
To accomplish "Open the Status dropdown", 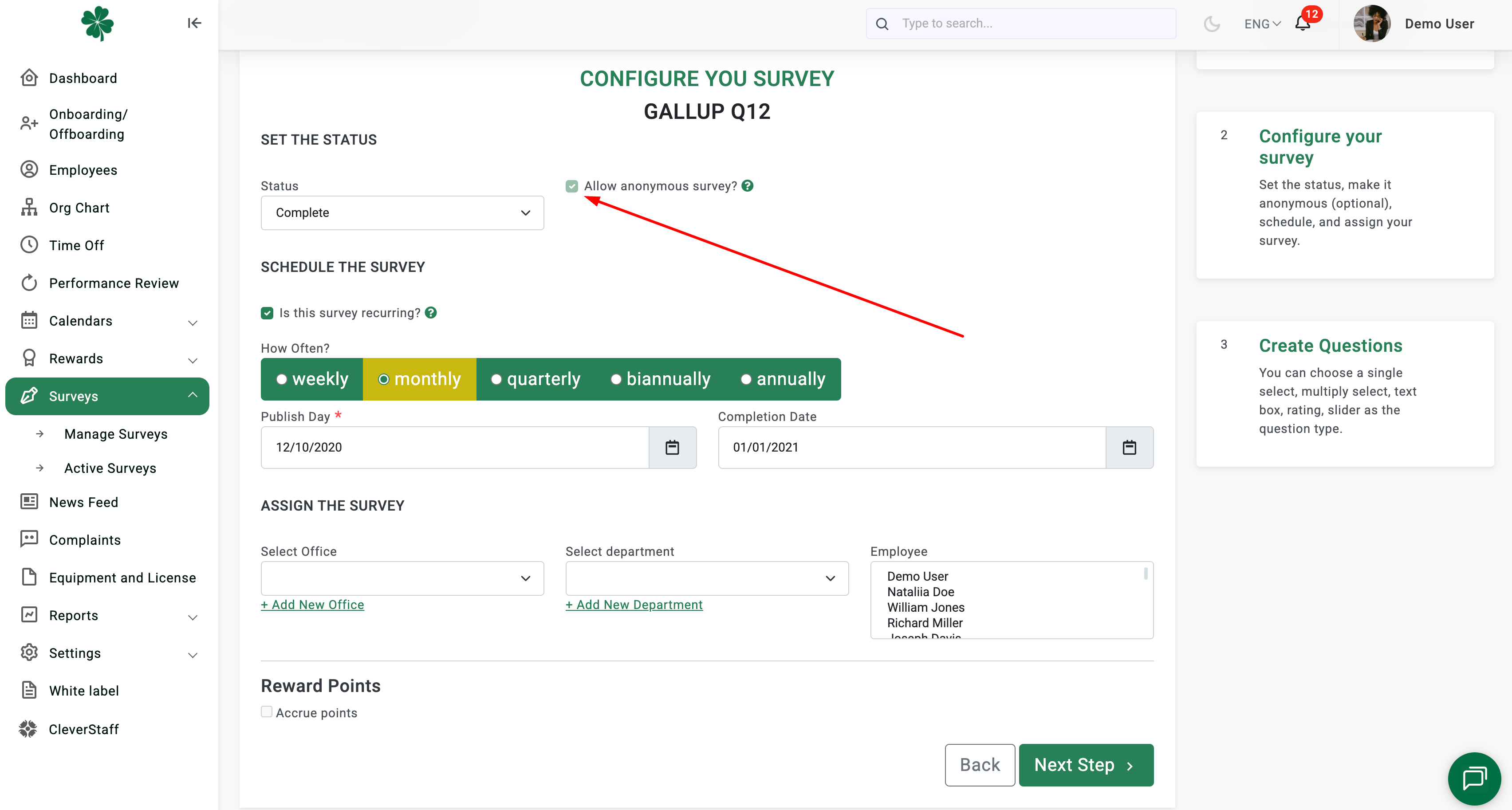I will tap(402, 212).
